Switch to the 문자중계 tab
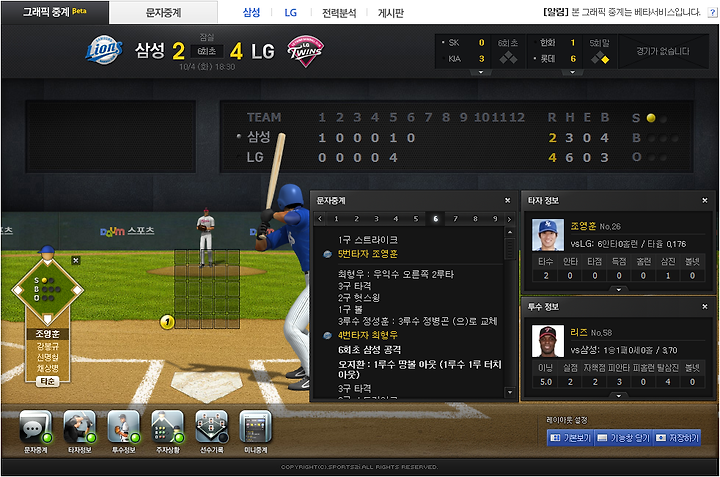Image resolution: width=720 pixels, height=477 pixels. click(163, 13)
